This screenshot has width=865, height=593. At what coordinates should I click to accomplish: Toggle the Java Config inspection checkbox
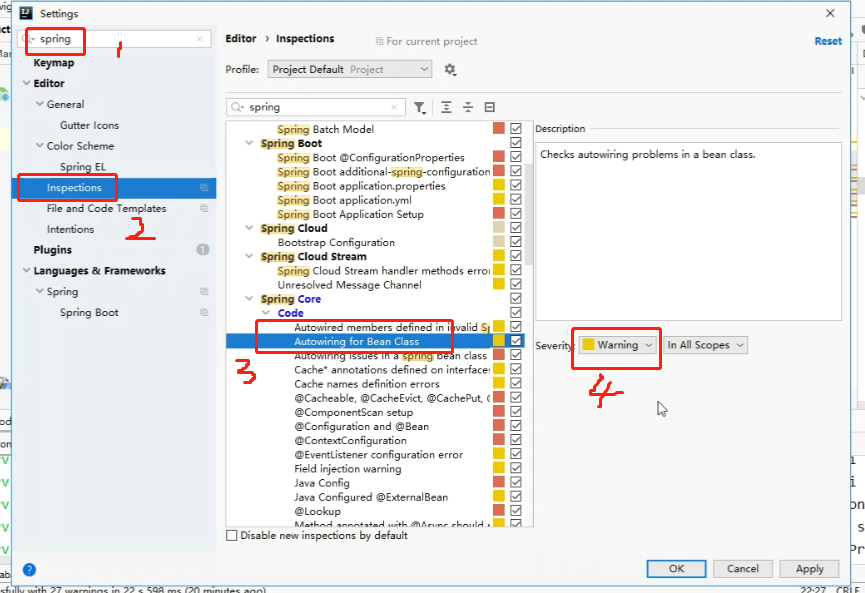point(516,483)
